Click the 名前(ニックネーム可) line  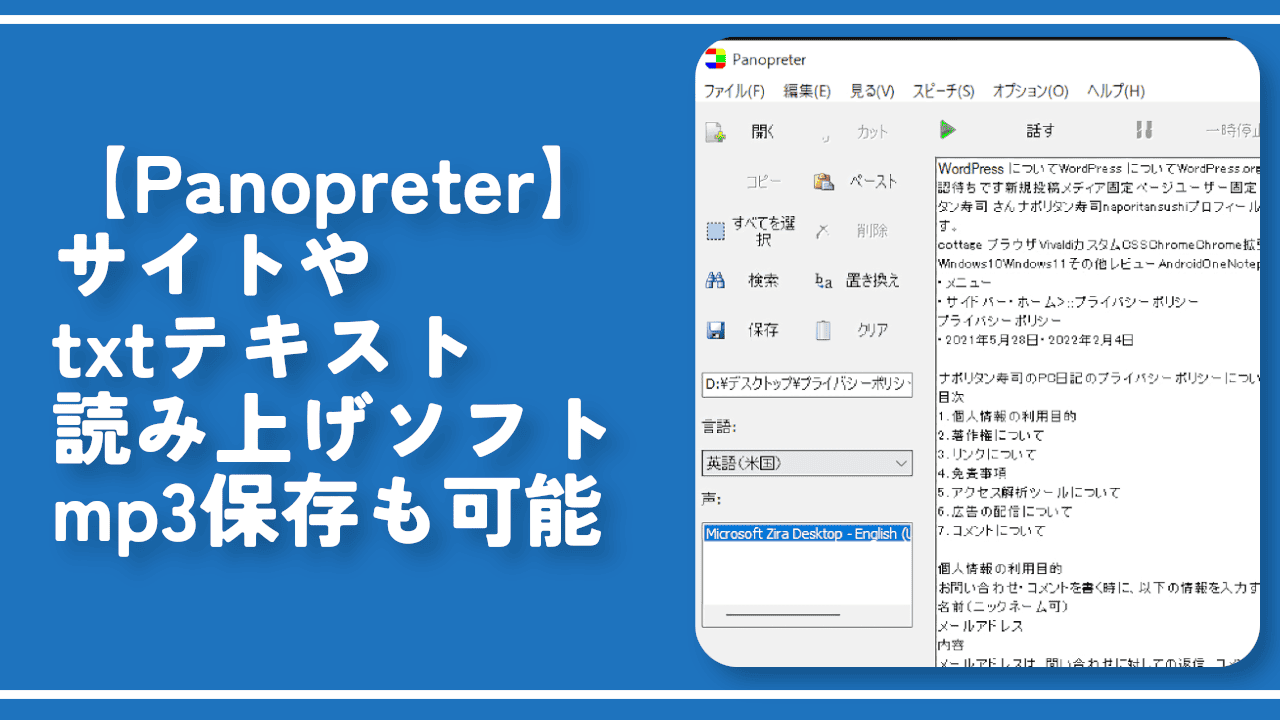[1003, 607]
